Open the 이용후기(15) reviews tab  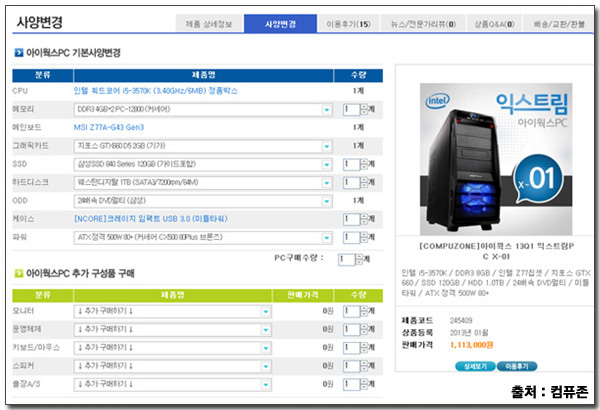pos(348,24)
